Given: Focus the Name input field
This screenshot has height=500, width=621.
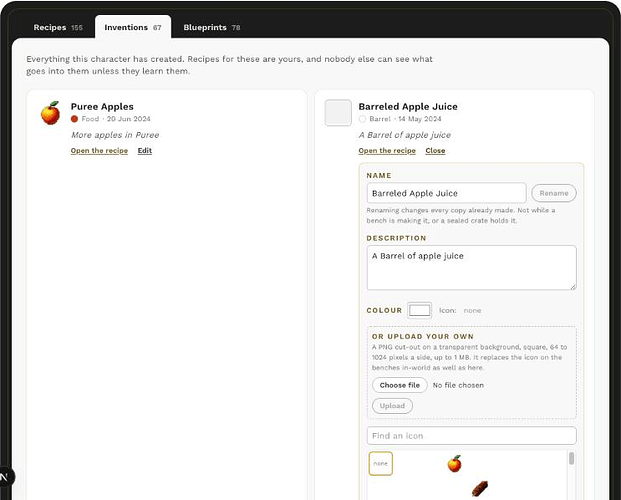Looking at the screenshot, I should point(446,193).
